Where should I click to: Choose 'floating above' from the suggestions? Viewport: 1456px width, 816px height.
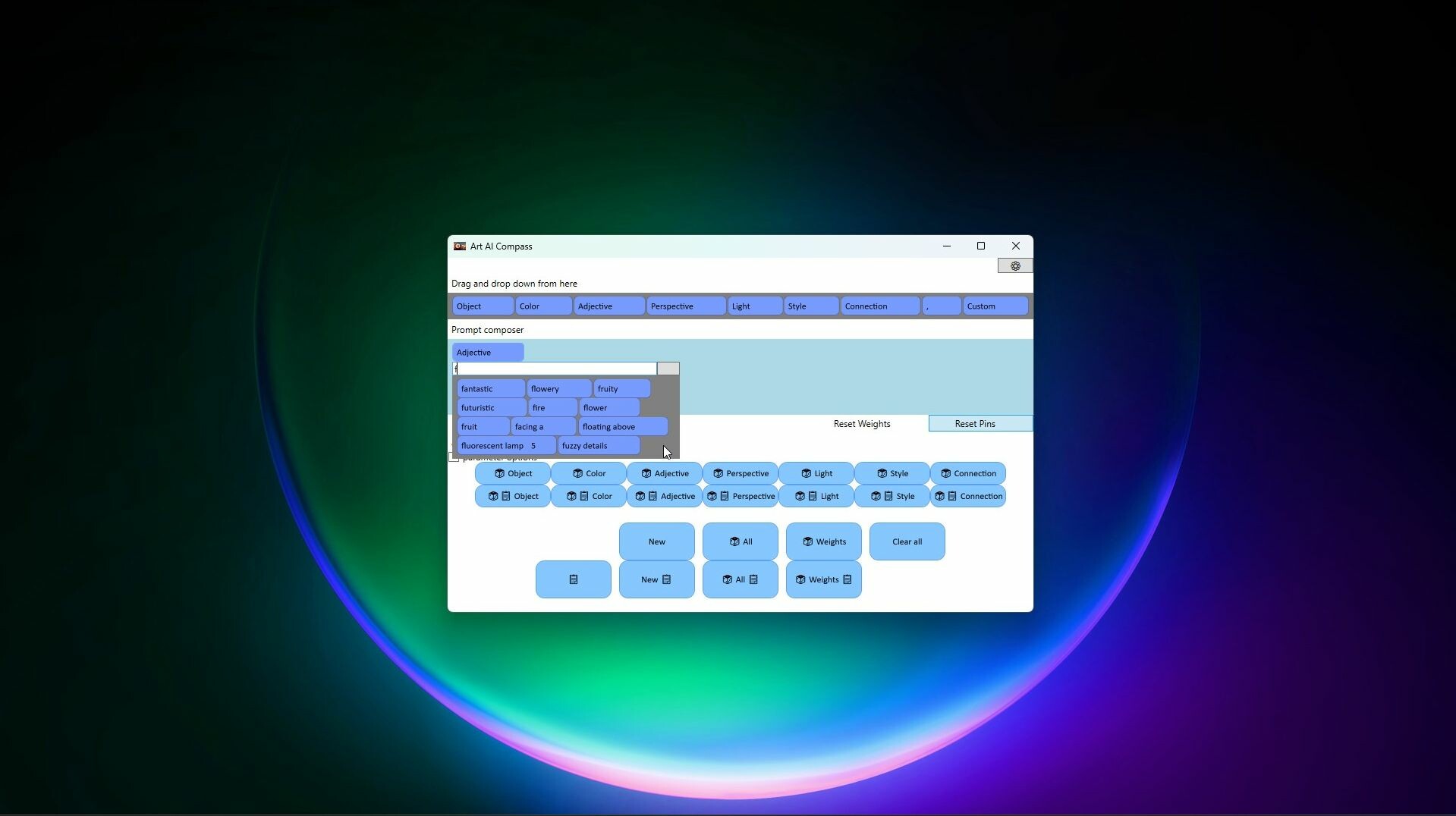point(622,427)
